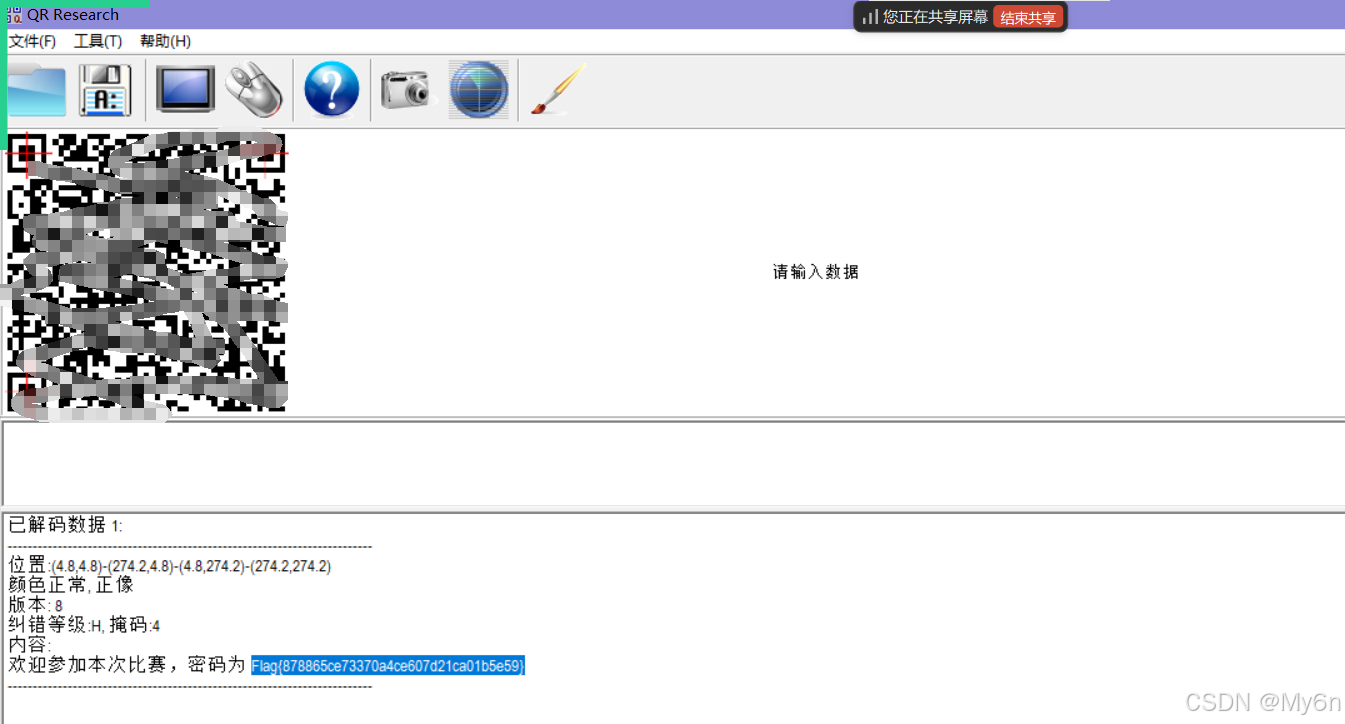
Task: Click the floppy disk save icon
Action: [x=105, y=90]
